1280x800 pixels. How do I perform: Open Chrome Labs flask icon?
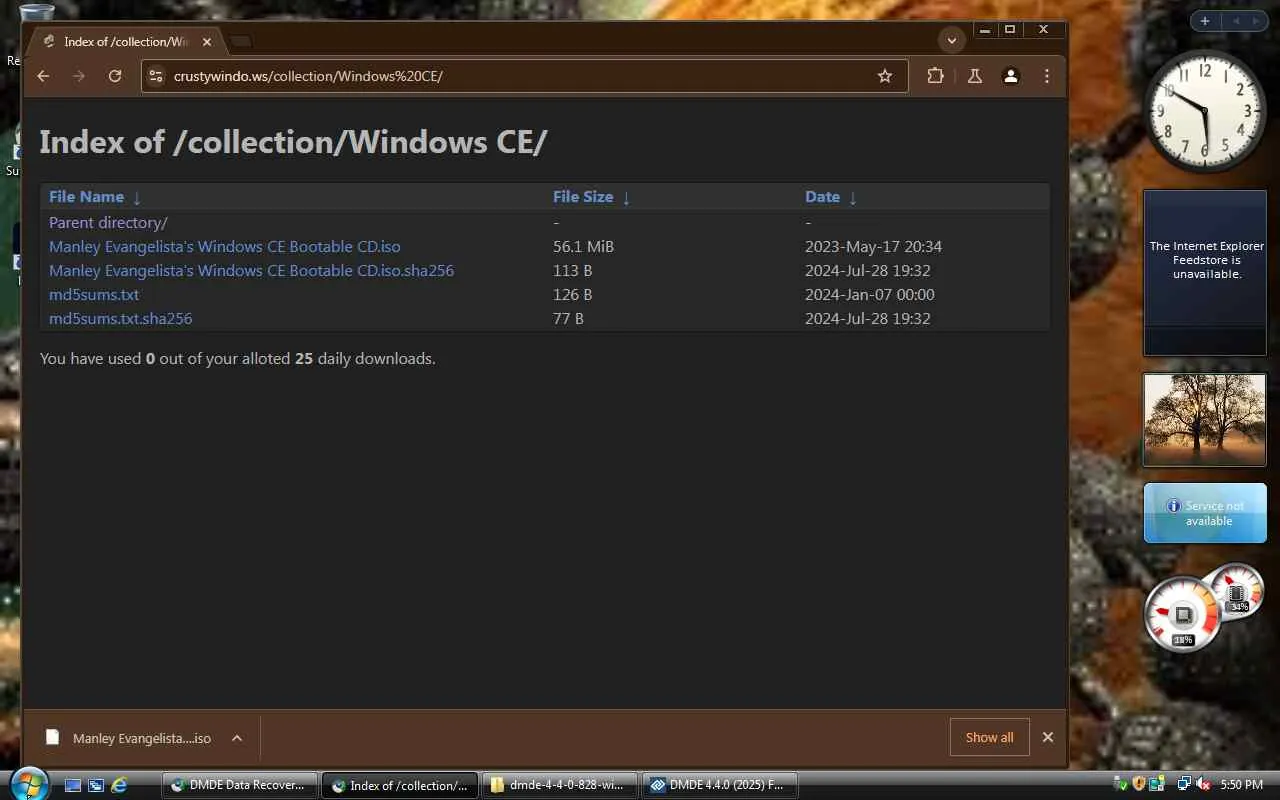975,76
